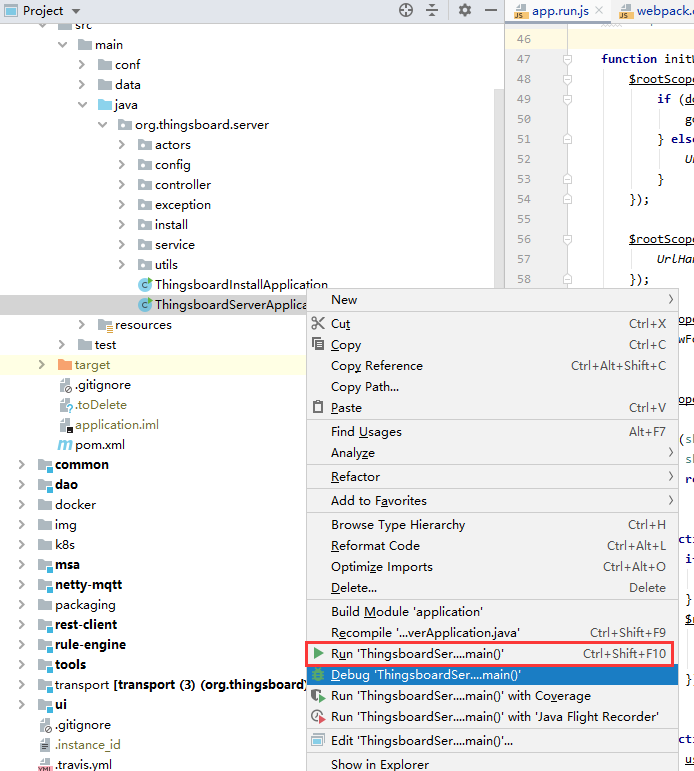Image resolution: width=694 pixels, height=771 pixels.
Task: Select the exception package
Action: (182, 205)
